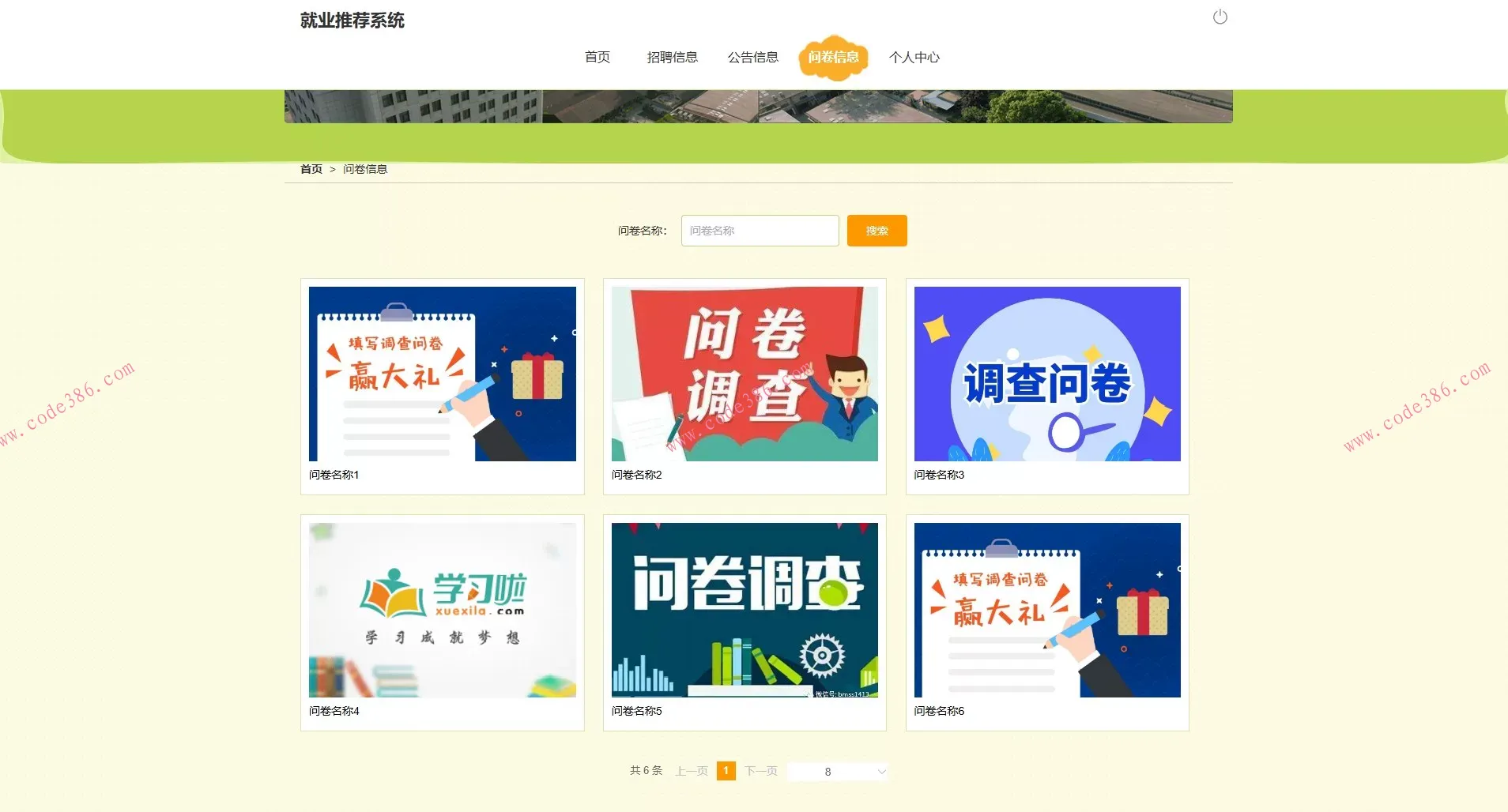Image resolution: width=1508 pixels, height=812 pixels.
Task: Click 下一页 to go to next page
Action: click(760, 770)
